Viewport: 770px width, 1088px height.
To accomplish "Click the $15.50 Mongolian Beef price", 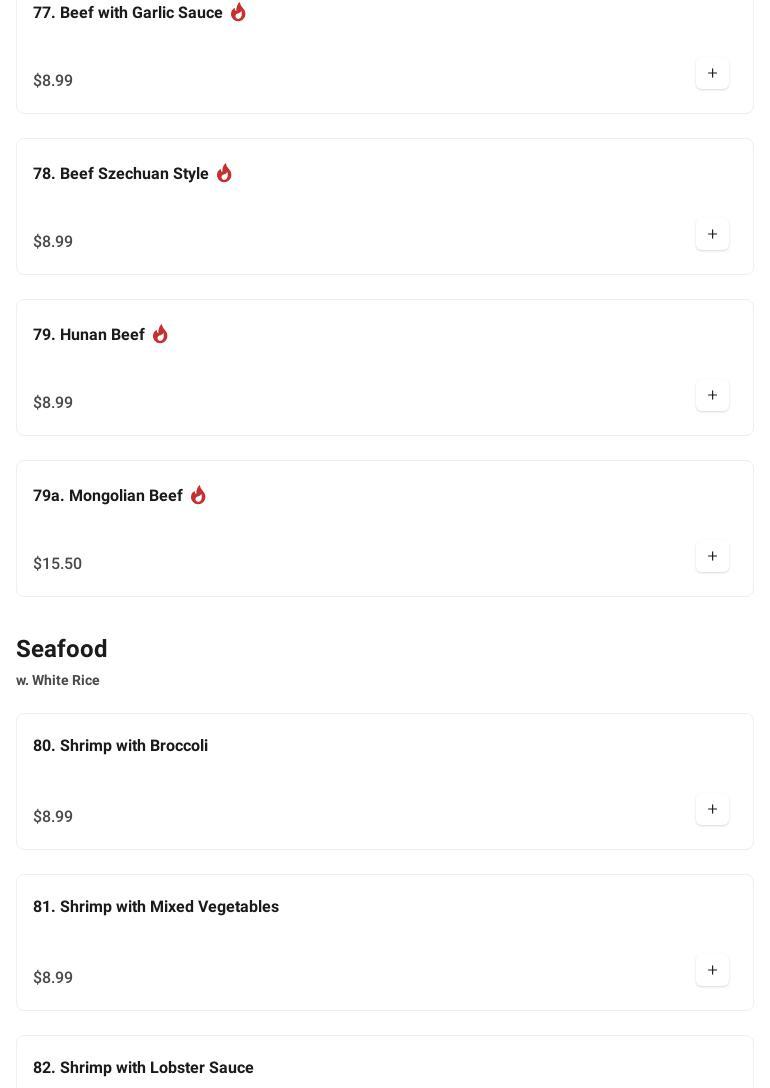I will click(58, 564).
